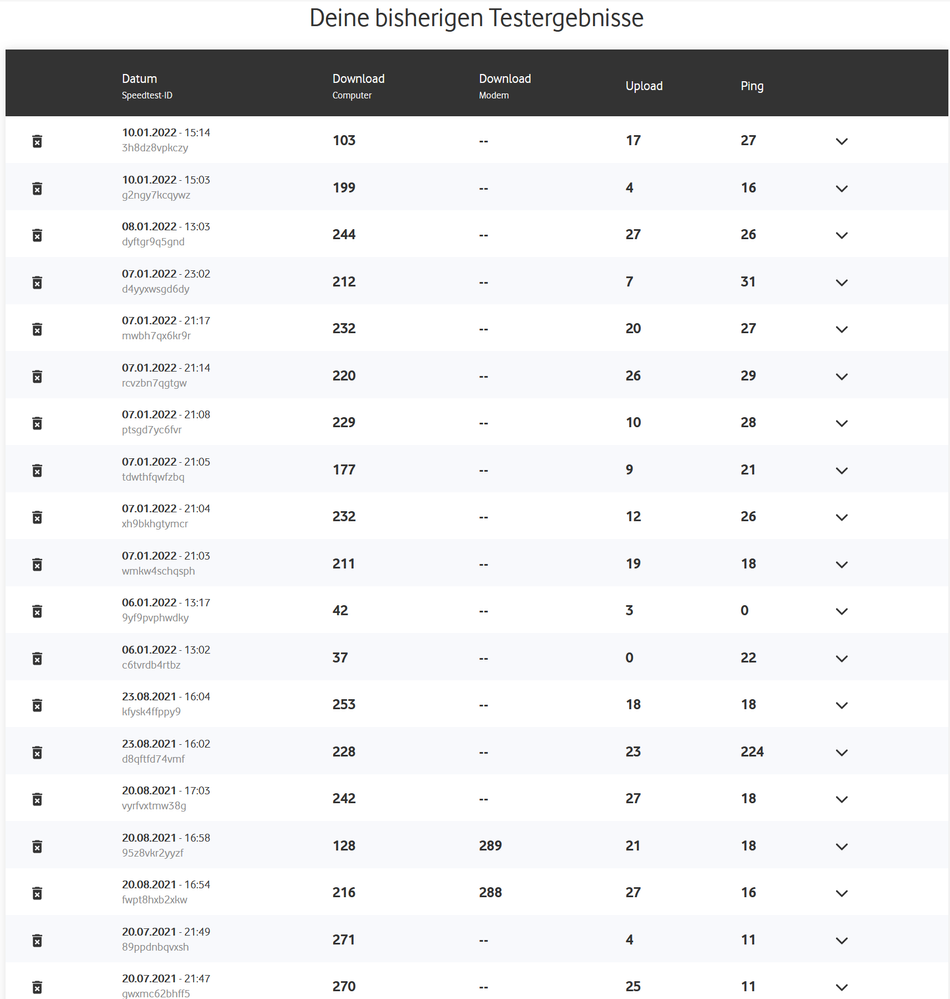Expand the row with ping 224
950x999 pixels.
click(841, 753)
